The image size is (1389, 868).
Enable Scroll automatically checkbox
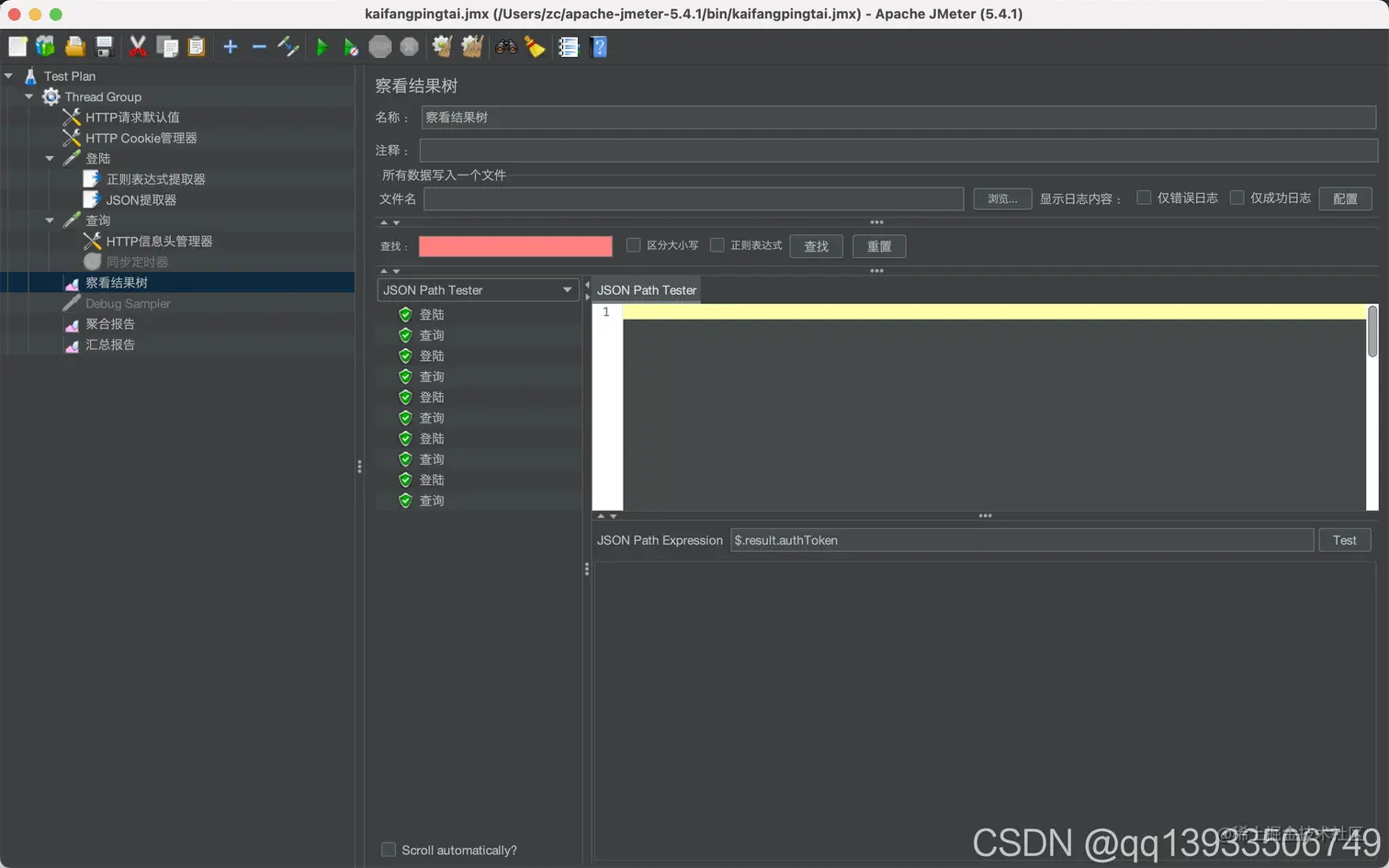tap(389, 850)
